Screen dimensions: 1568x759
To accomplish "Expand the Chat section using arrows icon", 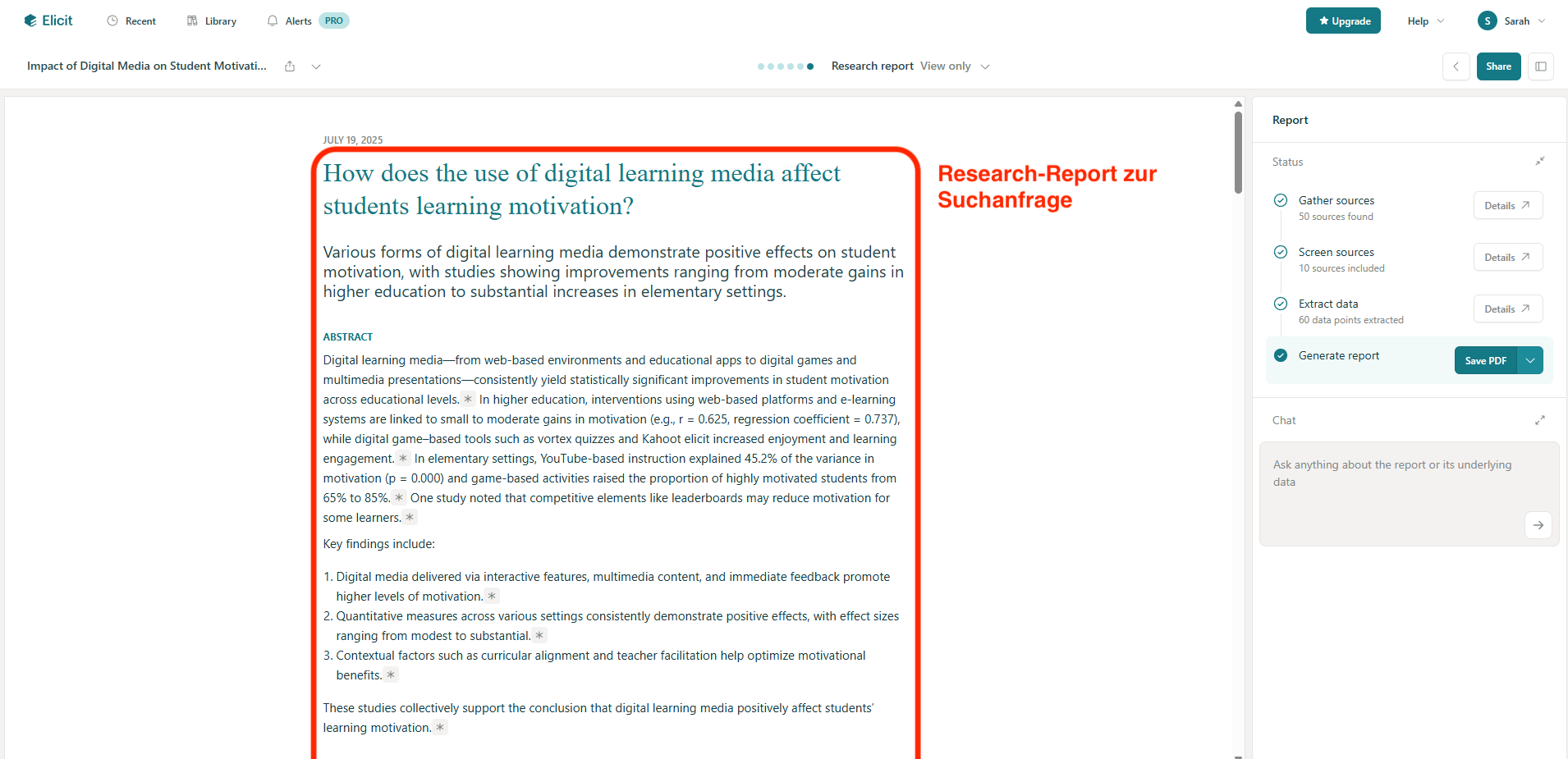I will 1540,420.
